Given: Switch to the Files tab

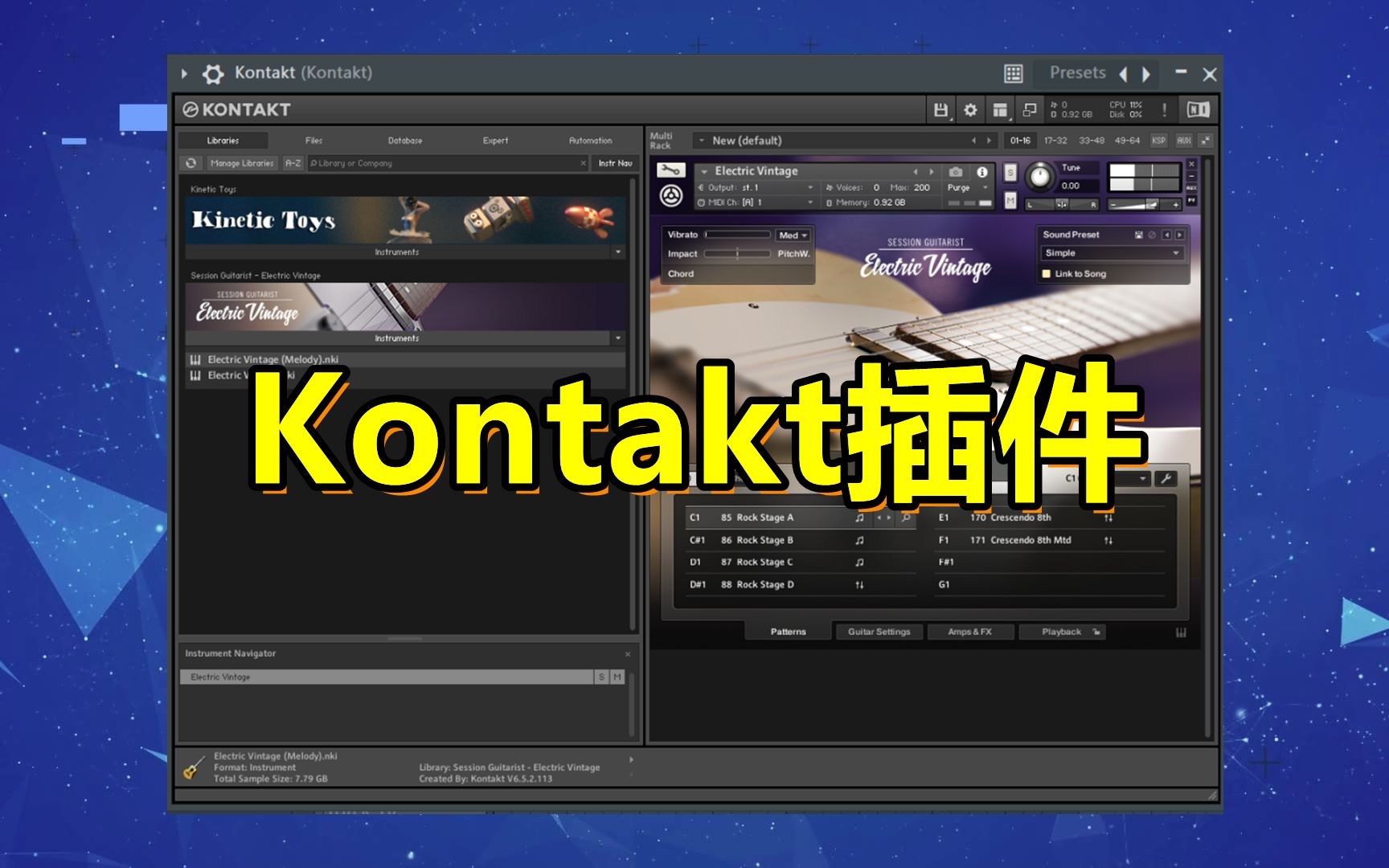Looking at the screenshot, I should click(313, 141).
